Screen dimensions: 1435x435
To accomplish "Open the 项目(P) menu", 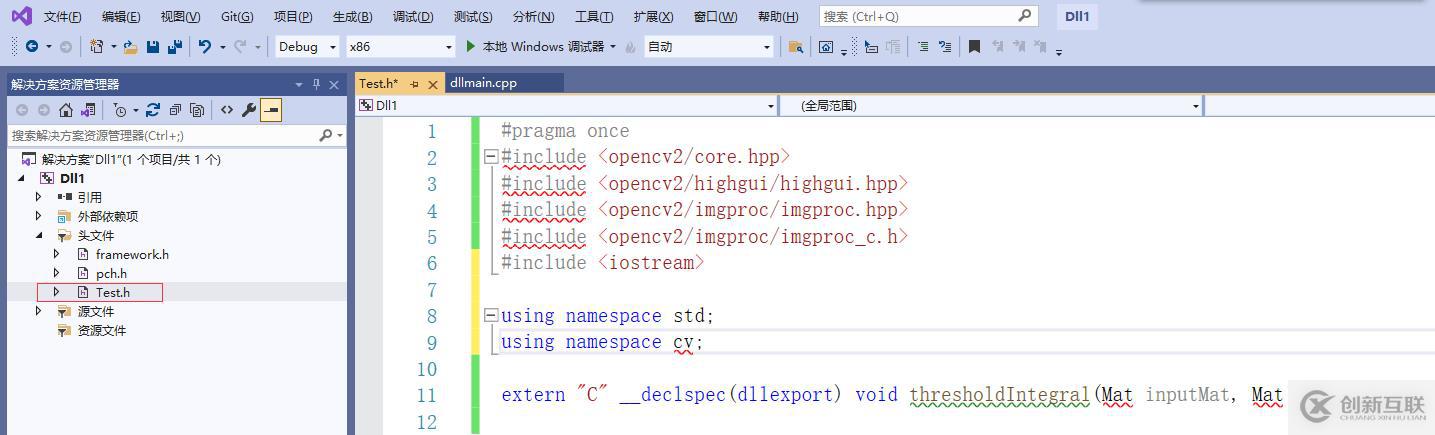I will [x=293, y=16].
